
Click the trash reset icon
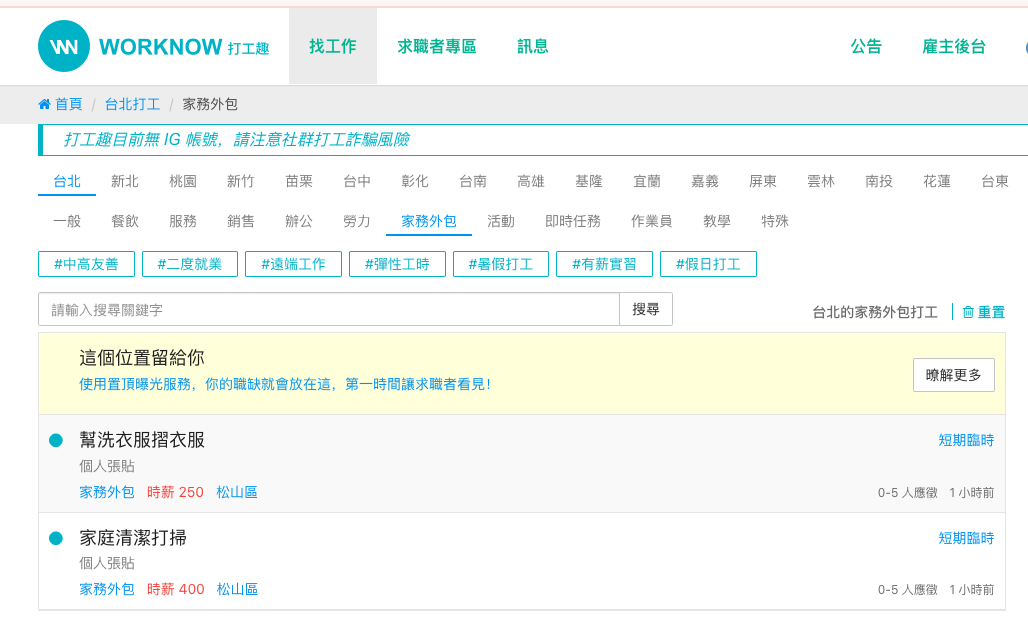click(967, 312)
